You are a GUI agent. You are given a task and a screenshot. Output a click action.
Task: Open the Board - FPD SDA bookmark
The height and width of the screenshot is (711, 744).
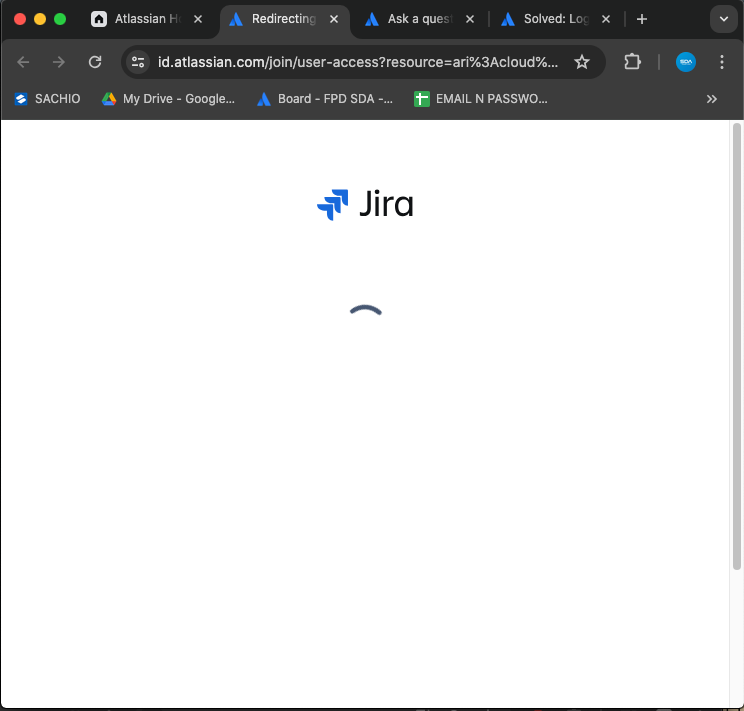(x=325, y=99)
